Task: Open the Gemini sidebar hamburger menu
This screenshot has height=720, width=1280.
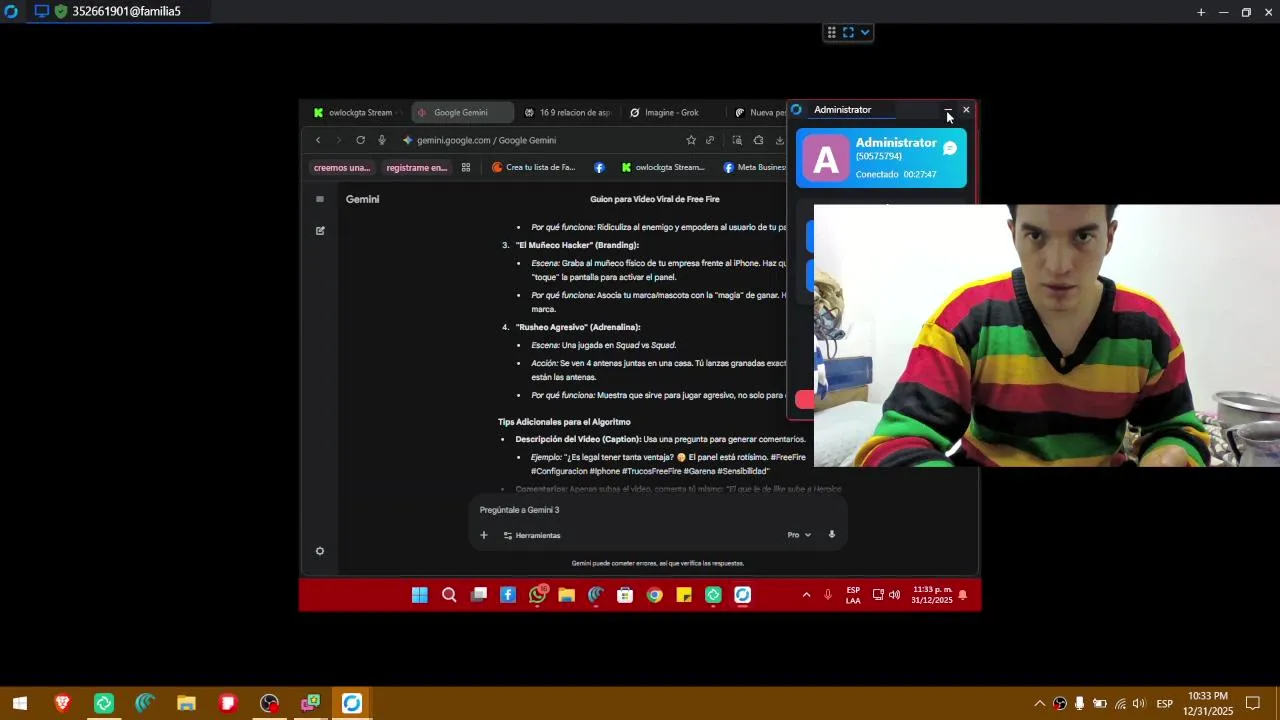Action: pos(320,199)
